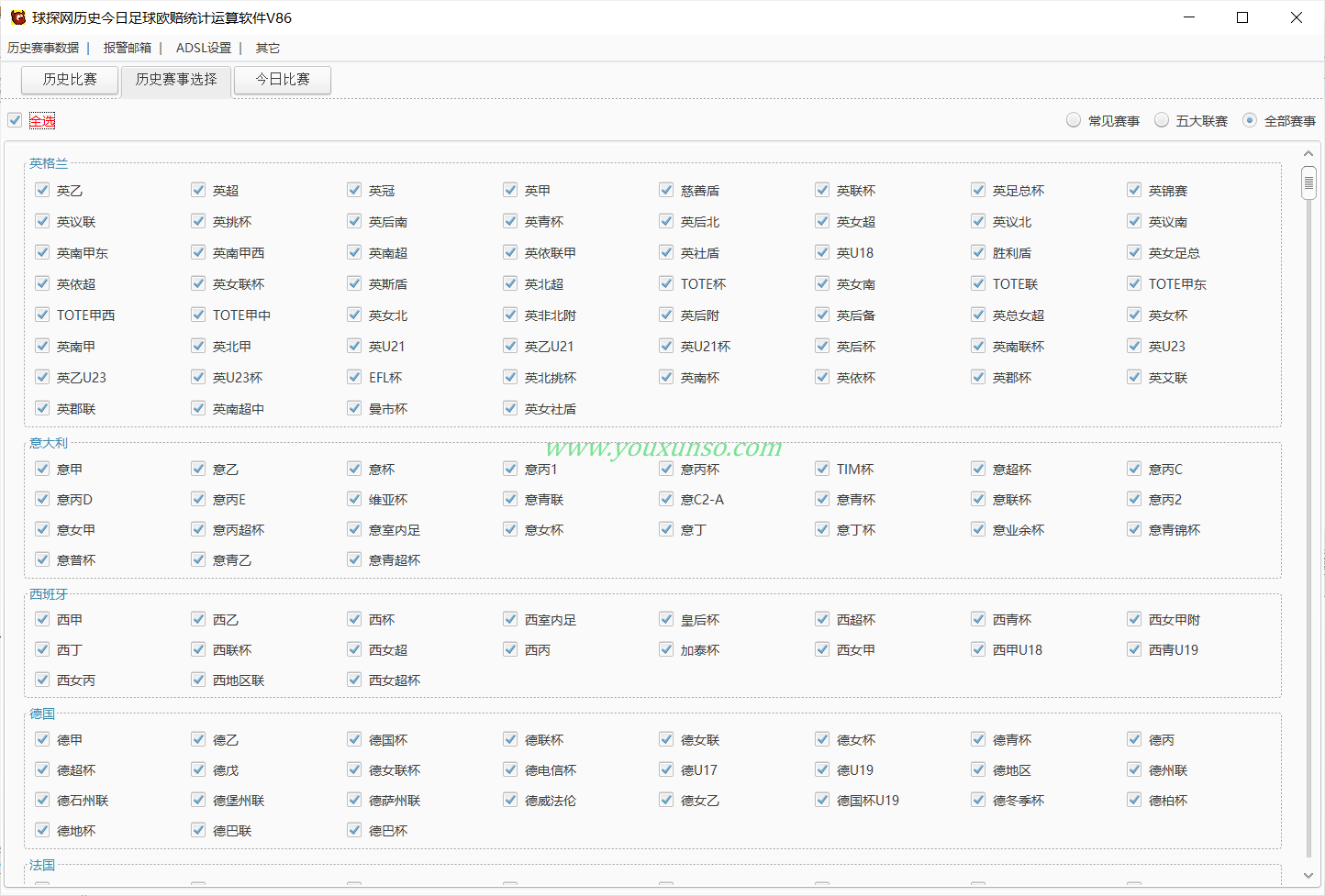Open the 历史赛事数据 menu
The height and width of the screenshot is (896, 1325).
pyautogui.click(x=43, y=48)
